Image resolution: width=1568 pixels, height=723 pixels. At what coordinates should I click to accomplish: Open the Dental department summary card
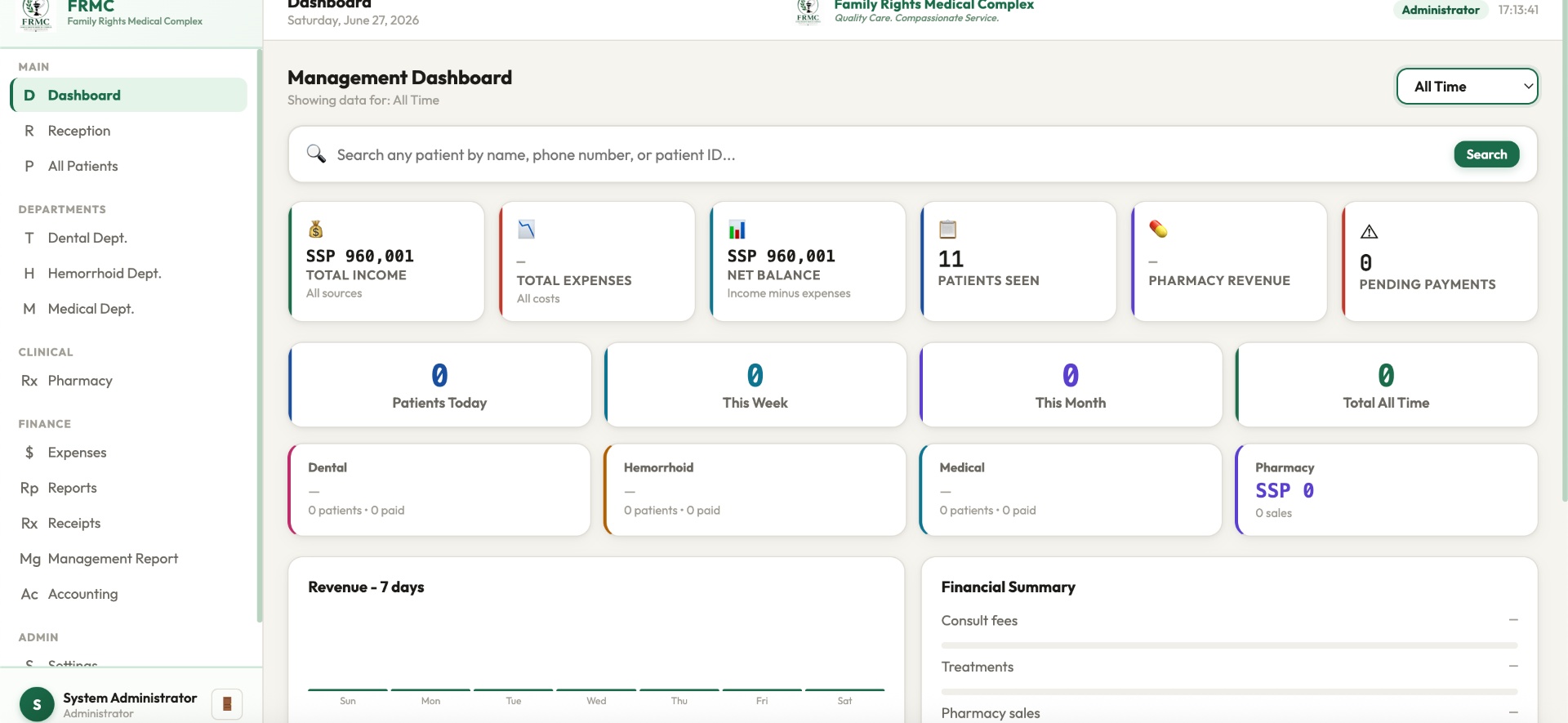tap(439, 489)
